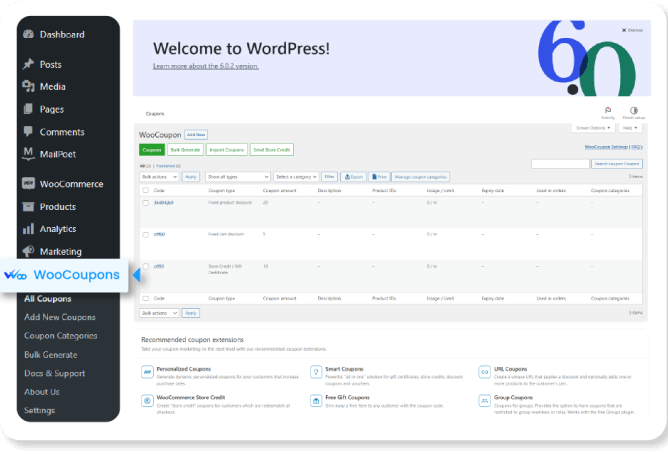Expand the Help panel
The height and width of the screenshot is (454, 668).
[x=630, y=128]
